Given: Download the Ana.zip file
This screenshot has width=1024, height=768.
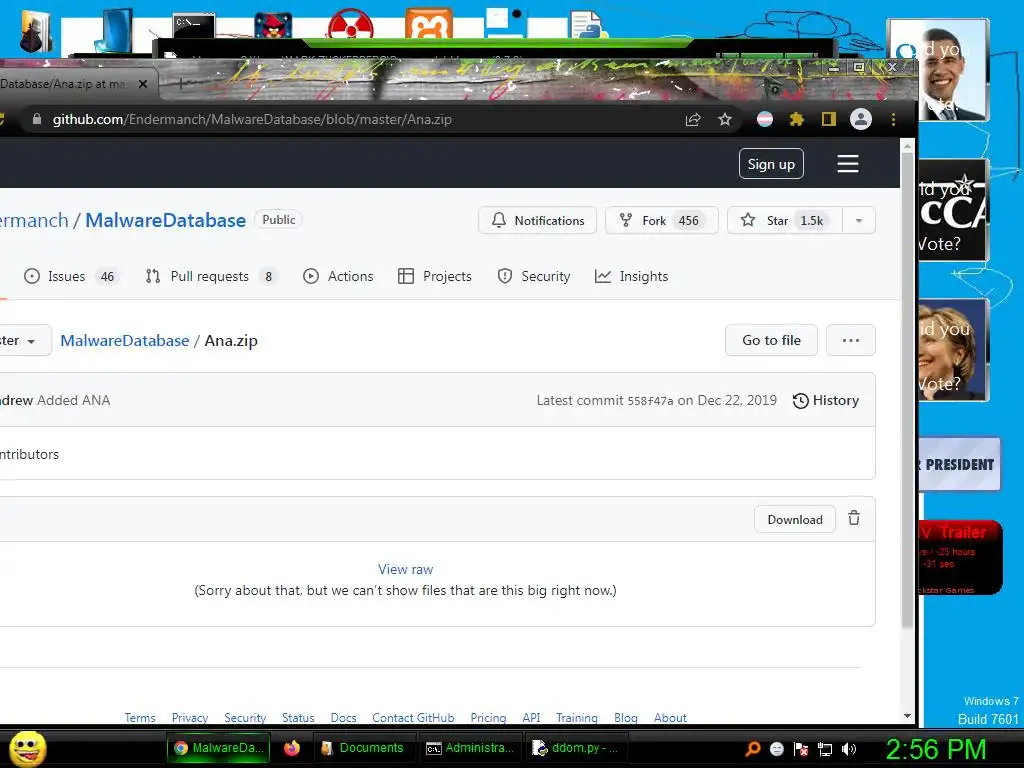Looking at the screenshot, I should point(795,519).
